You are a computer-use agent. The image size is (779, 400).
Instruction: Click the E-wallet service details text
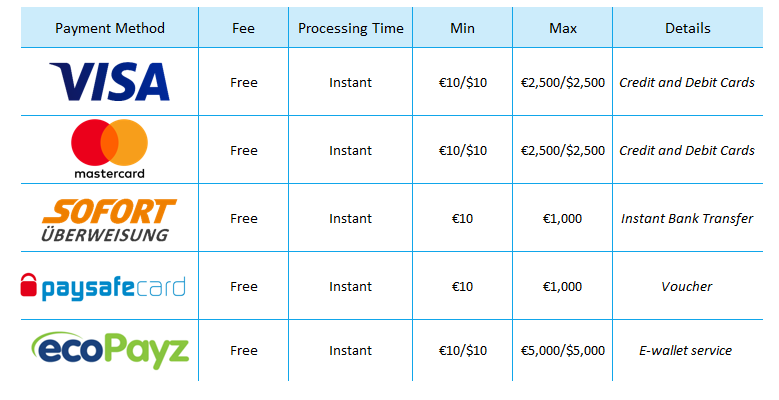tap(686, 351)
